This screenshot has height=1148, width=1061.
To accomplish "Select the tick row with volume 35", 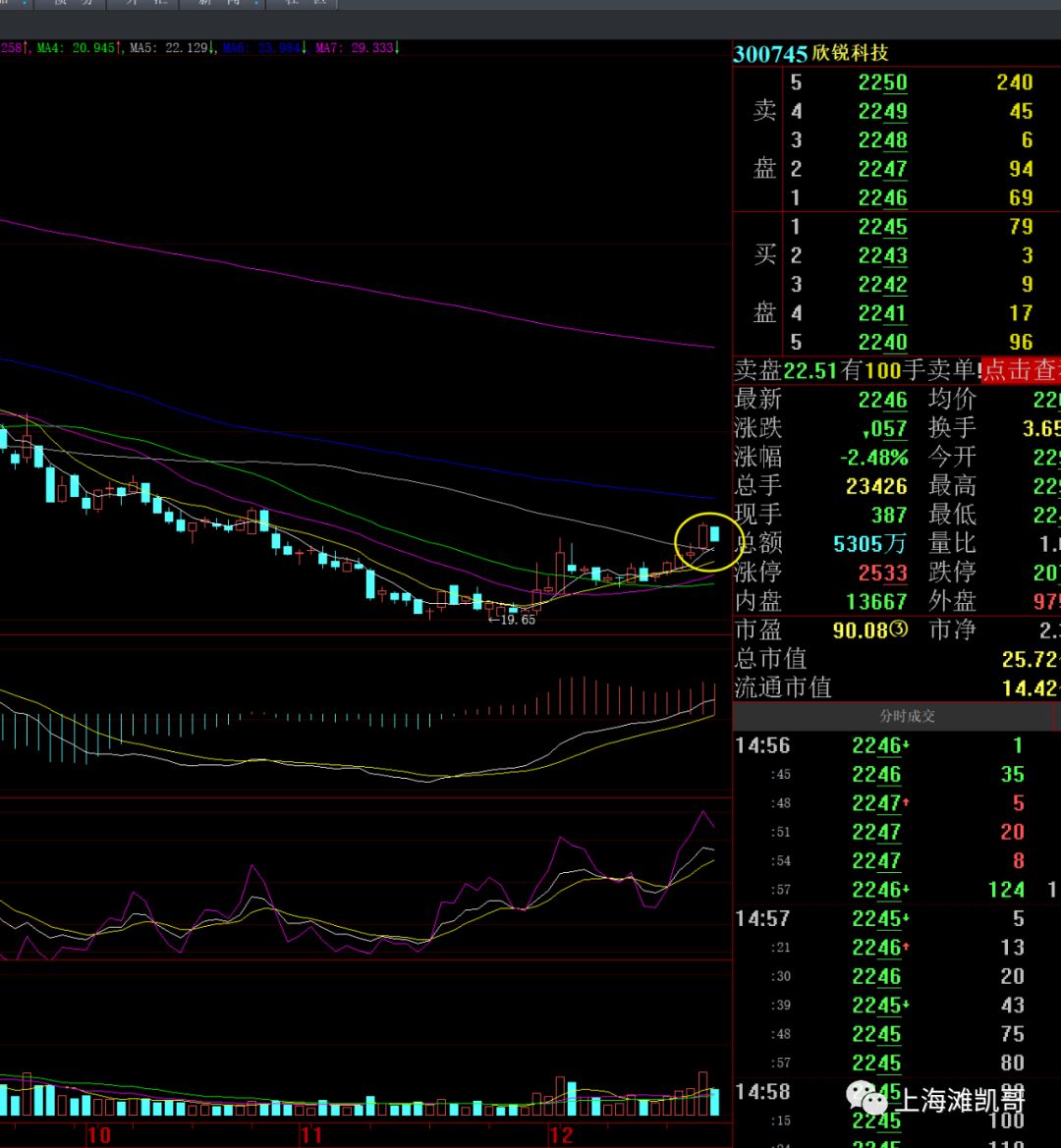I will [x=896, y=775].
